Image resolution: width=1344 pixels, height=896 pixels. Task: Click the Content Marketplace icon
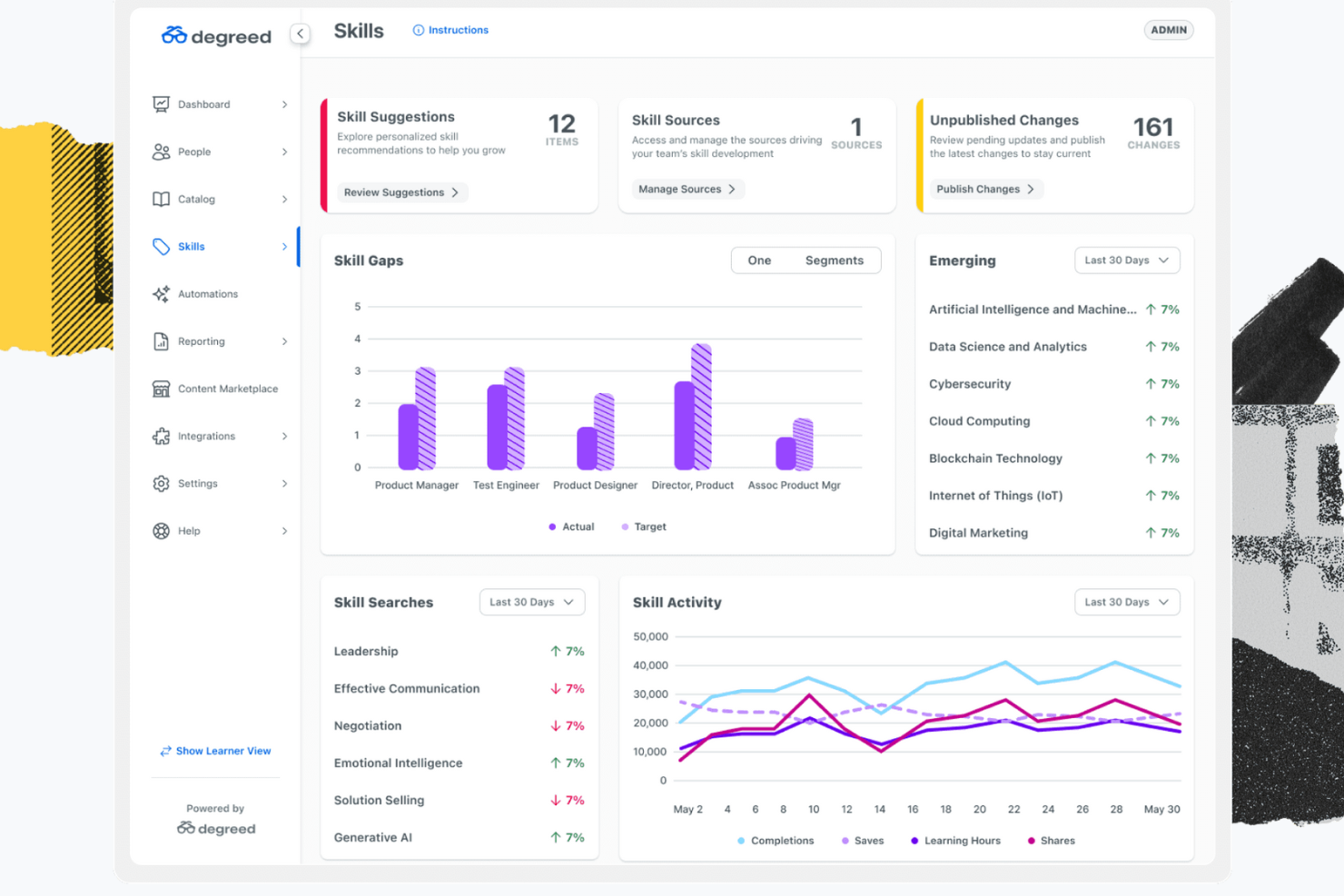[160, 389]
